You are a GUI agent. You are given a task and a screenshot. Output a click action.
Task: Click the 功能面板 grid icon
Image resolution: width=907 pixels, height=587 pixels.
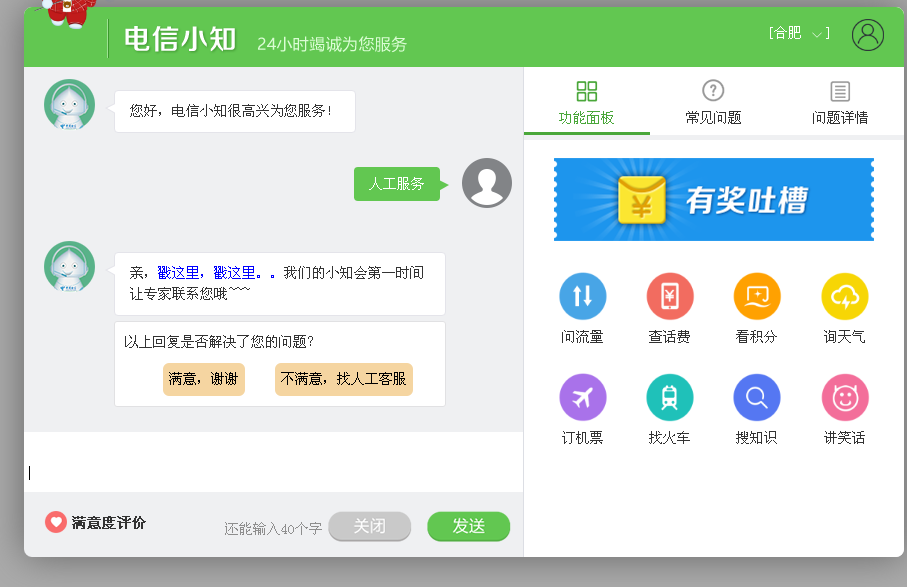click(587, 91)
